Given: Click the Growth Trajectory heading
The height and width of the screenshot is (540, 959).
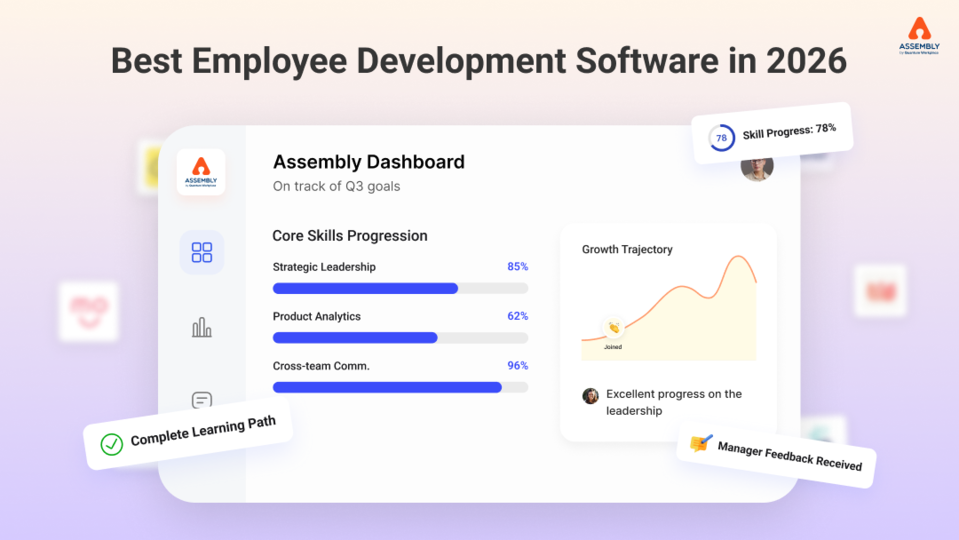Looking at the screenshot, I should coord(627,250).
